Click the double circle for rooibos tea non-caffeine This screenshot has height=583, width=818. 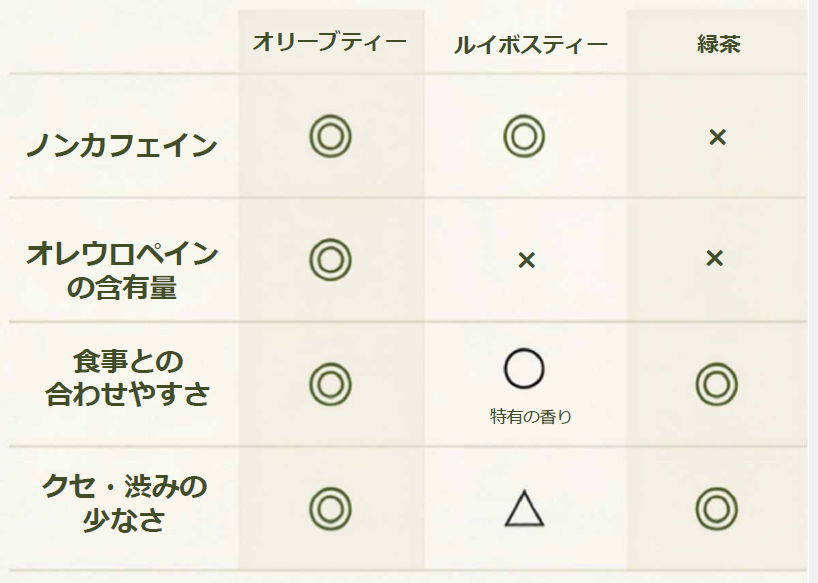(524, 137)
